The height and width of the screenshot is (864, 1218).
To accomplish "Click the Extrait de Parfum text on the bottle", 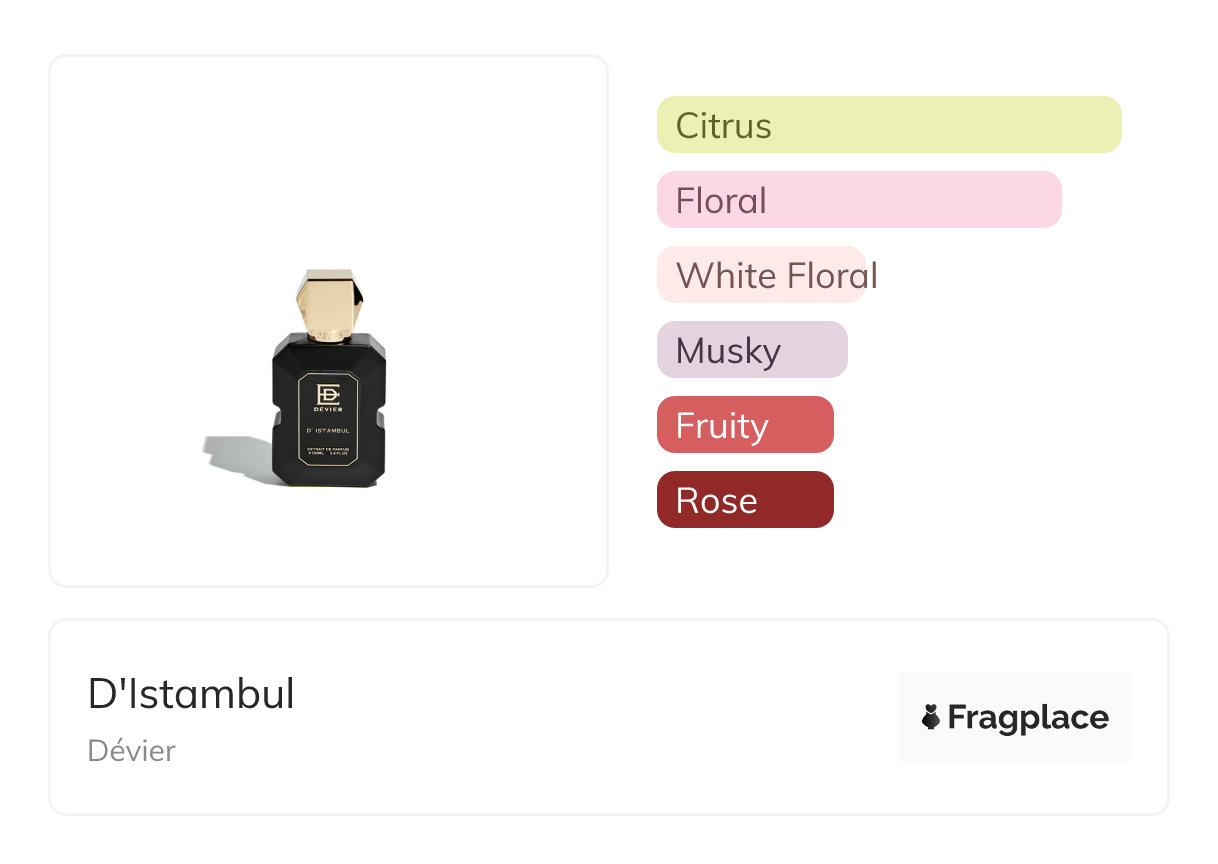I will click(329, 453).
